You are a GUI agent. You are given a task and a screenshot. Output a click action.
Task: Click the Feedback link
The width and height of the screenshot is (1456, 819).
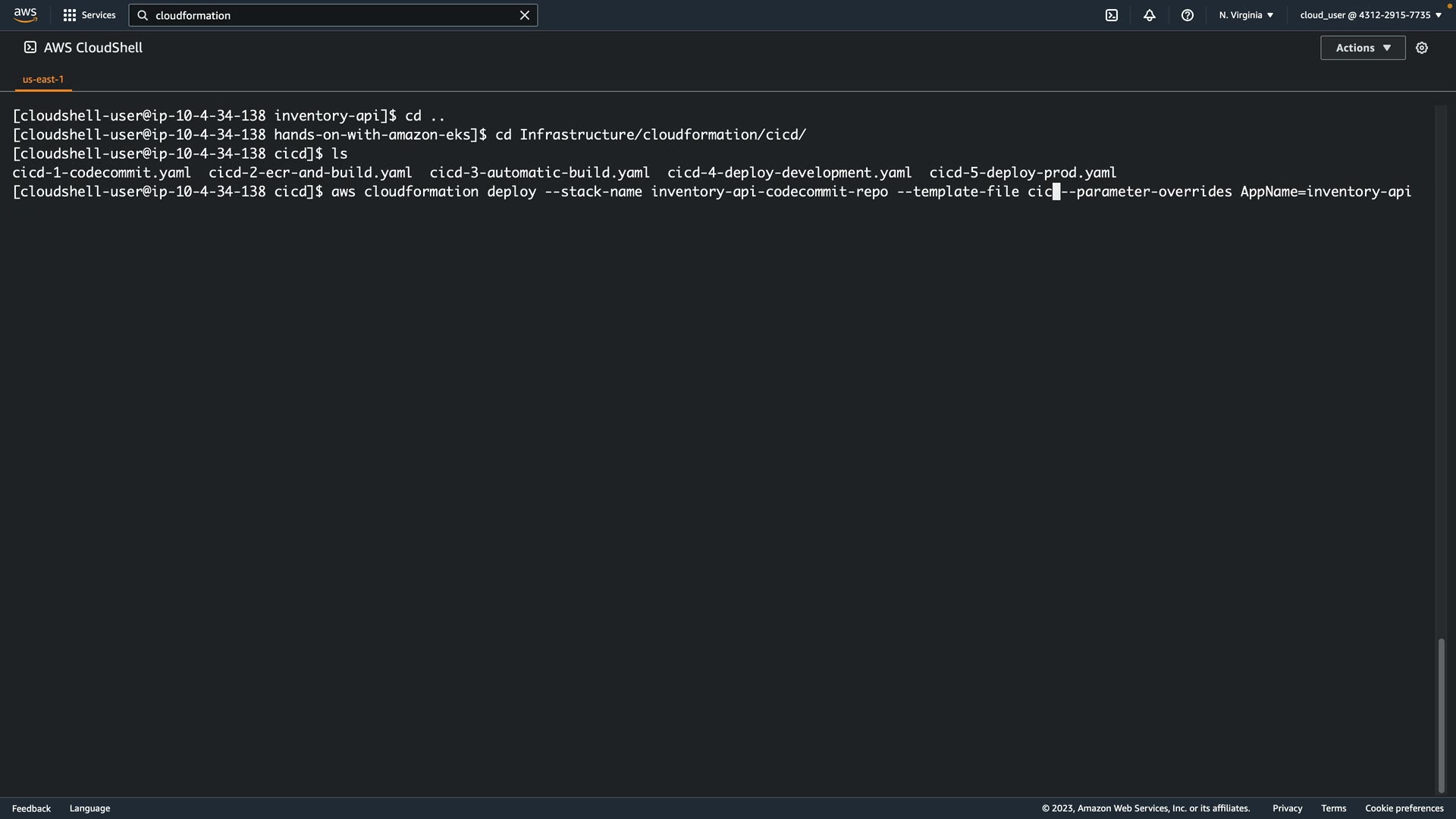(31, 808)
